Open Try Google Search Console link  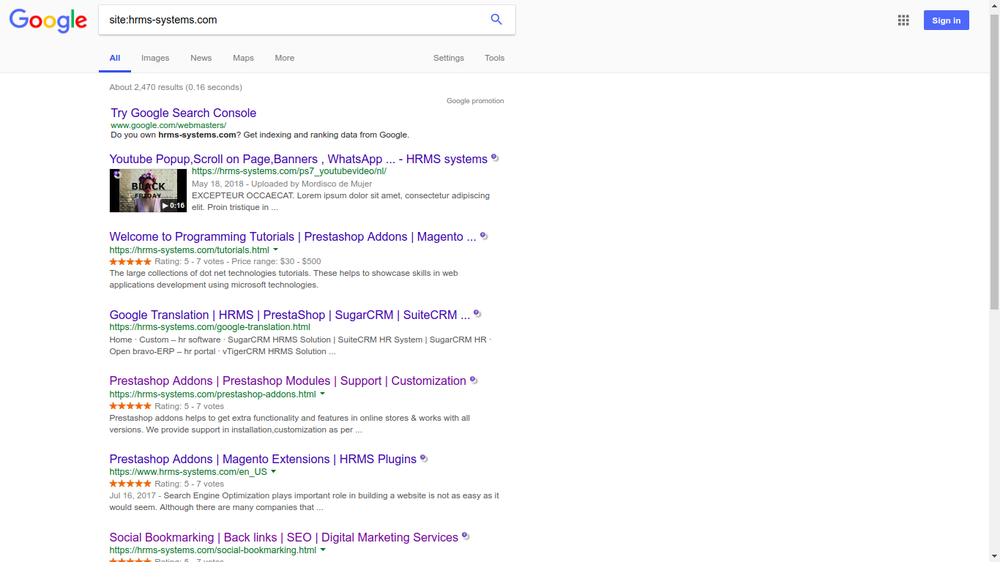[184, 113]
